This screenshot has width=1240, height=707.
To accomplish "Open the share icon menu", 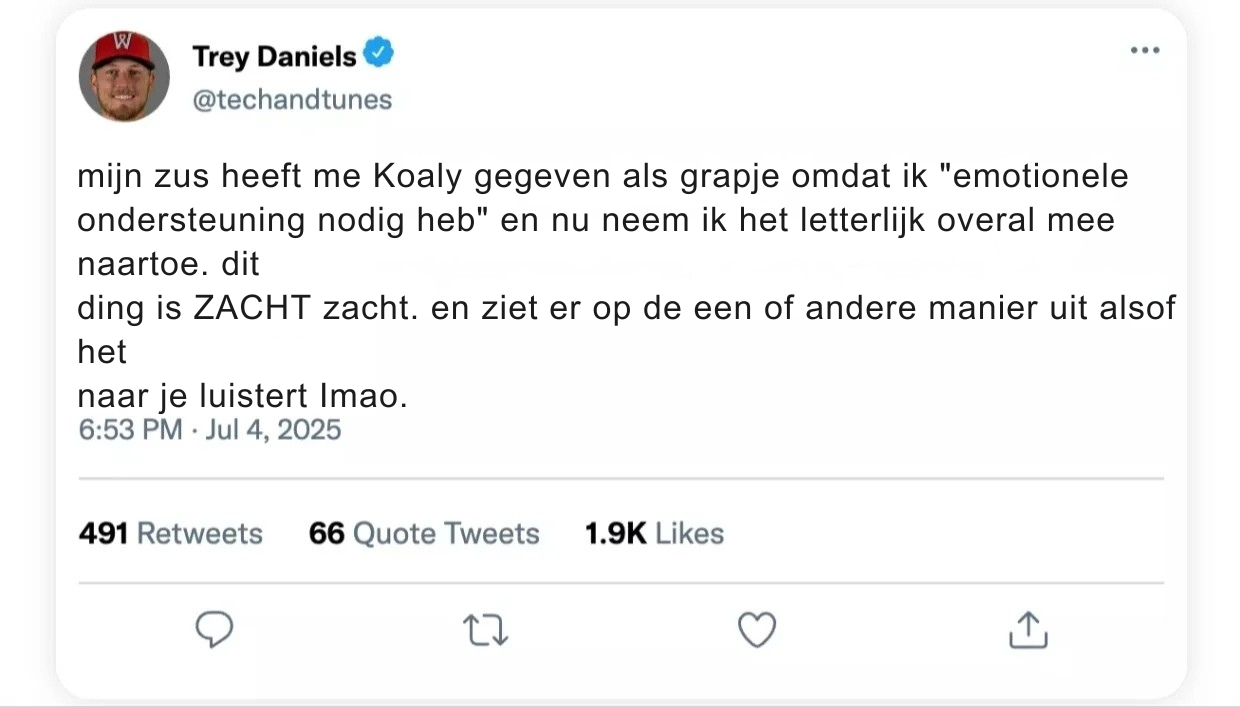I will click(x=1027, y=630).
